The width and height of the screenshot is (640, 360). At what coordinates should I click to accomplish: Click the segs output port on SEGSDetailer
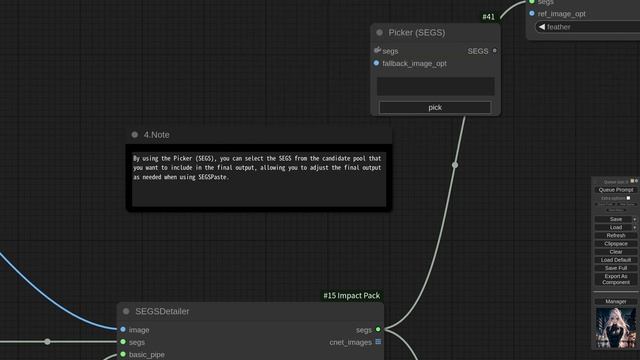(378, 329)
